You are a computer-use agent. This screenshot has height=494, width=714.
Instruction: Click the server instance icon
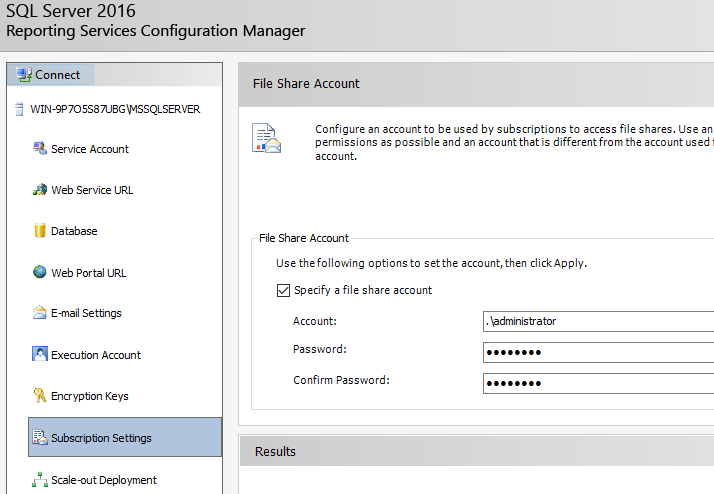21,109
